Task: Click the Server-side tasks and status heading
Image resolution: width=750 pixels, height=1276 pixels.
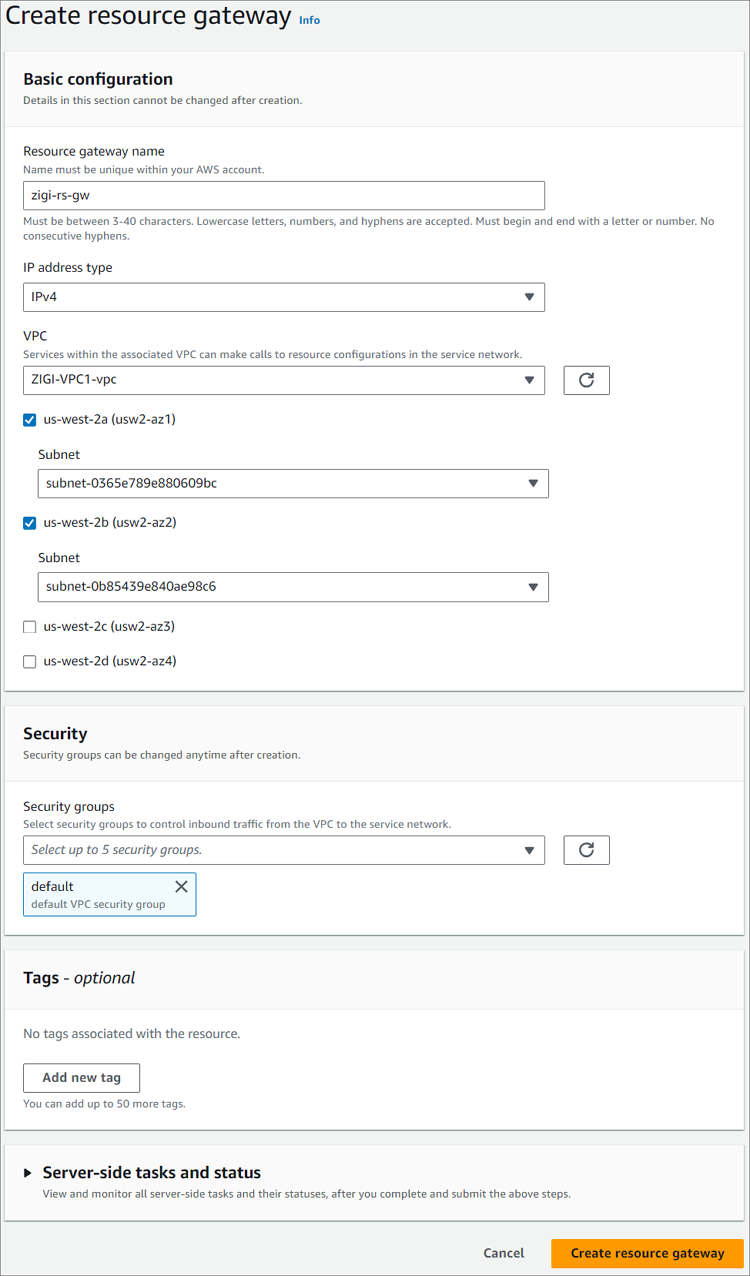Action: [x=152, y=1173]
